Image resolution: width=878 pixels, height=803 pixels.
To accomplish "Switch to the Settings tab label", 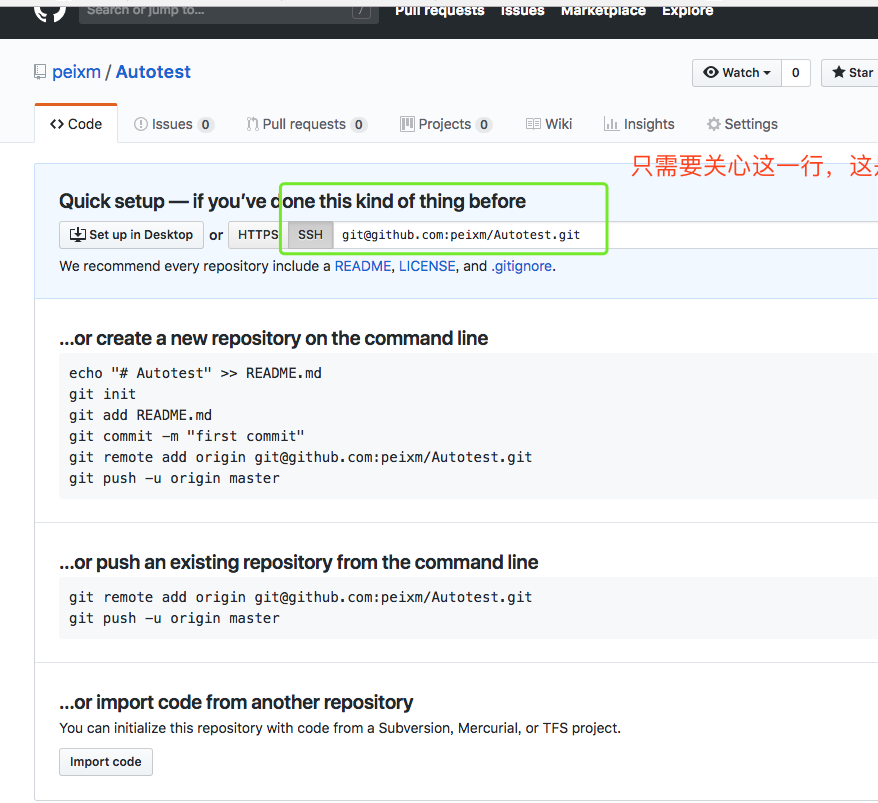I will (x=751, y=124).
